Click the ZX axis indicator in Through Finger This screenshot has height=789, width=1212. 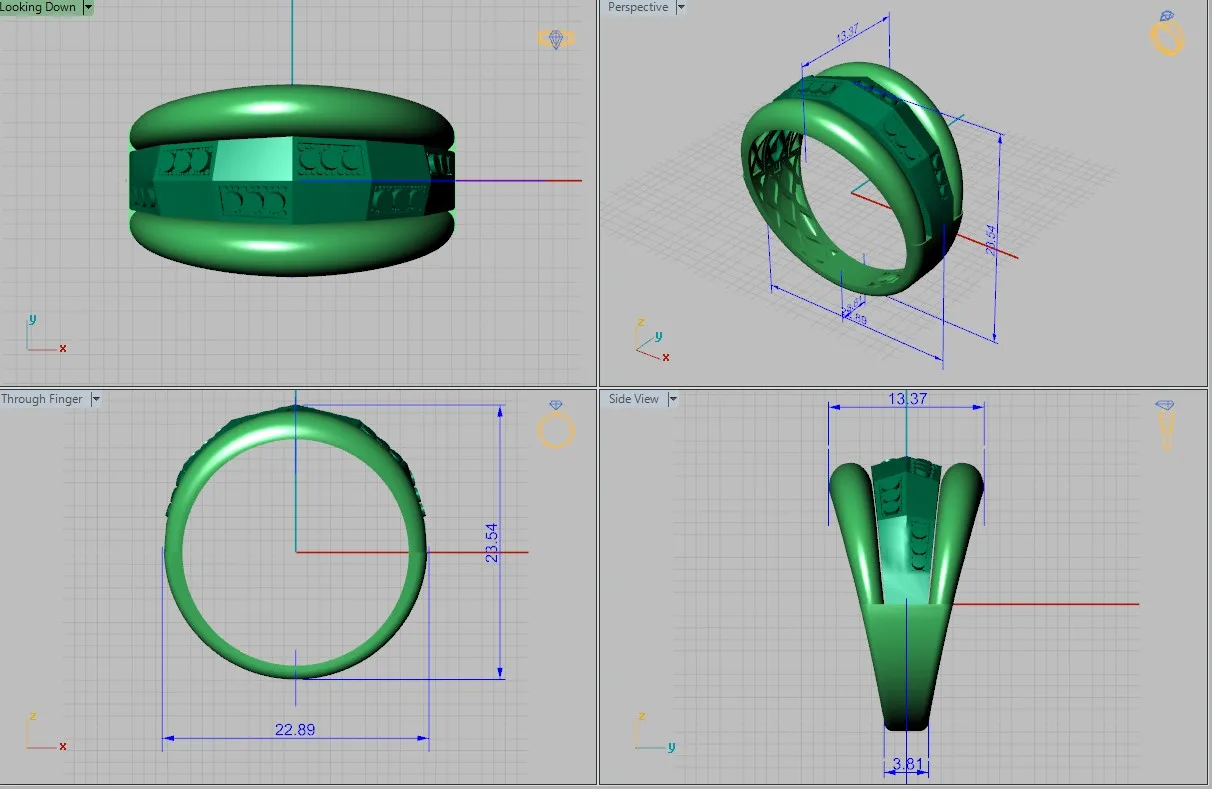[x=45, y=732]
